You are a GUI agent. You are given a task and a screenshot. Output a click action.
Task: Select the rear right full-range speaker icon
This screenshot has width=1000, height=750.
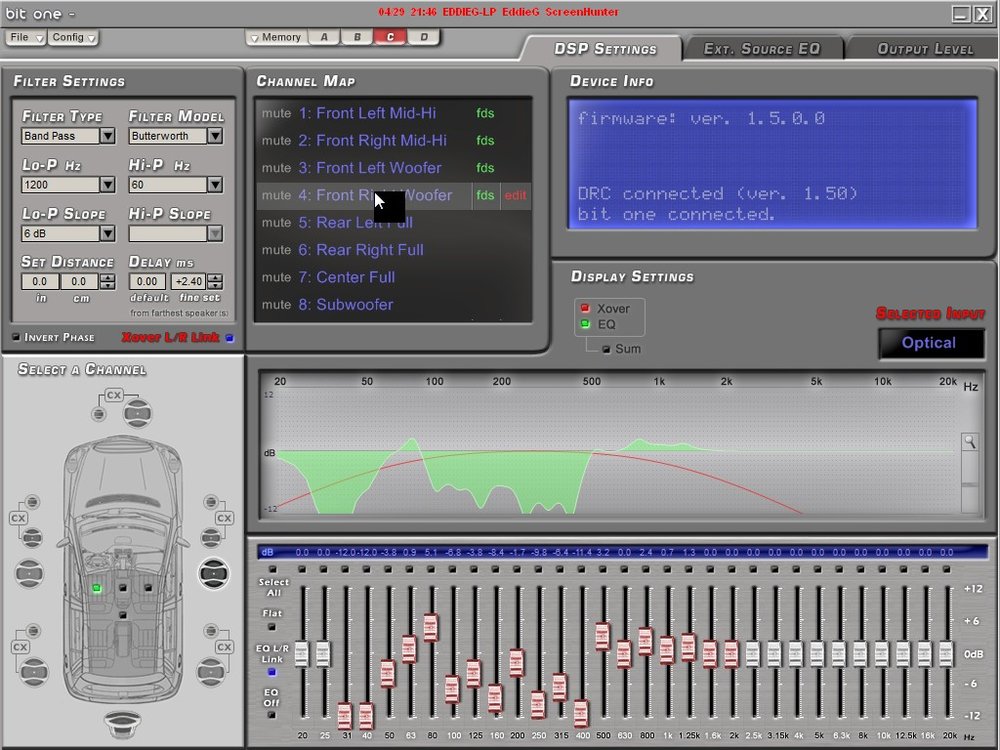coord(210,672)
